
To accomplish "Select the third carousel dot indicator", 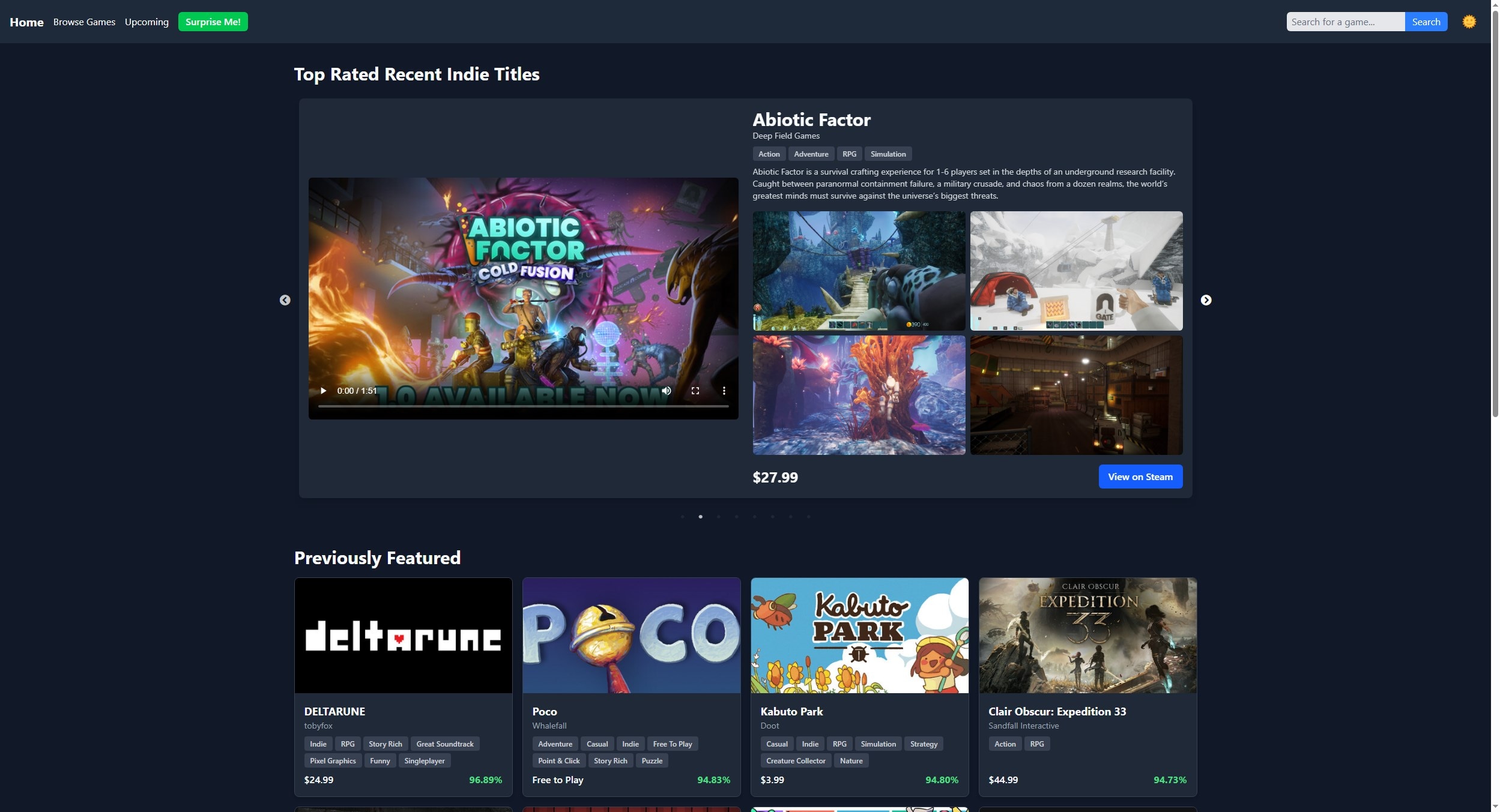I will click(x=718, y=517).
